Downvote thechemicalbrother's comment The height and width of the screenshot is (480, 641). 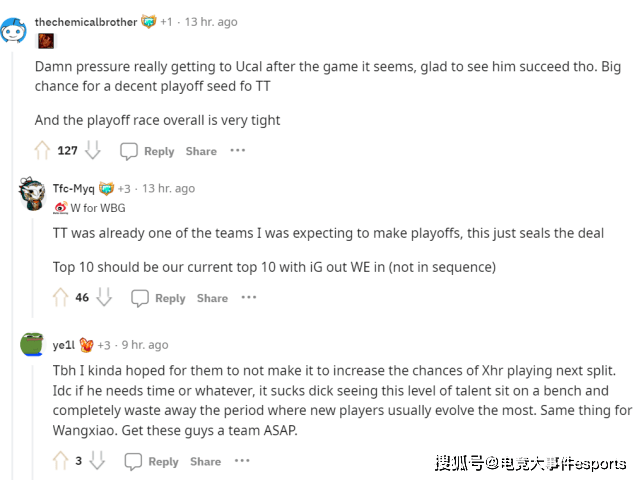(92, 151)
